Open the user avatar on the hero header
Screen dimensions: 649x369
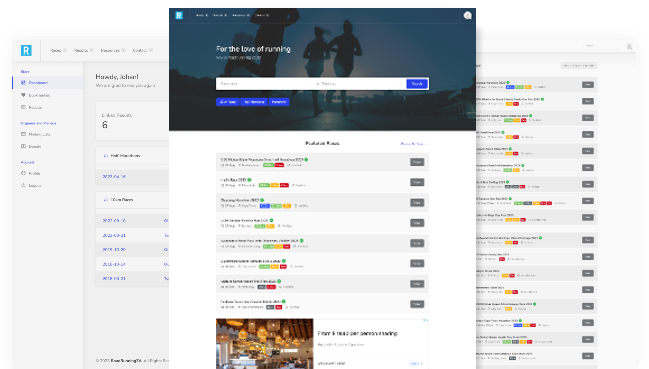tap(468, 15)
